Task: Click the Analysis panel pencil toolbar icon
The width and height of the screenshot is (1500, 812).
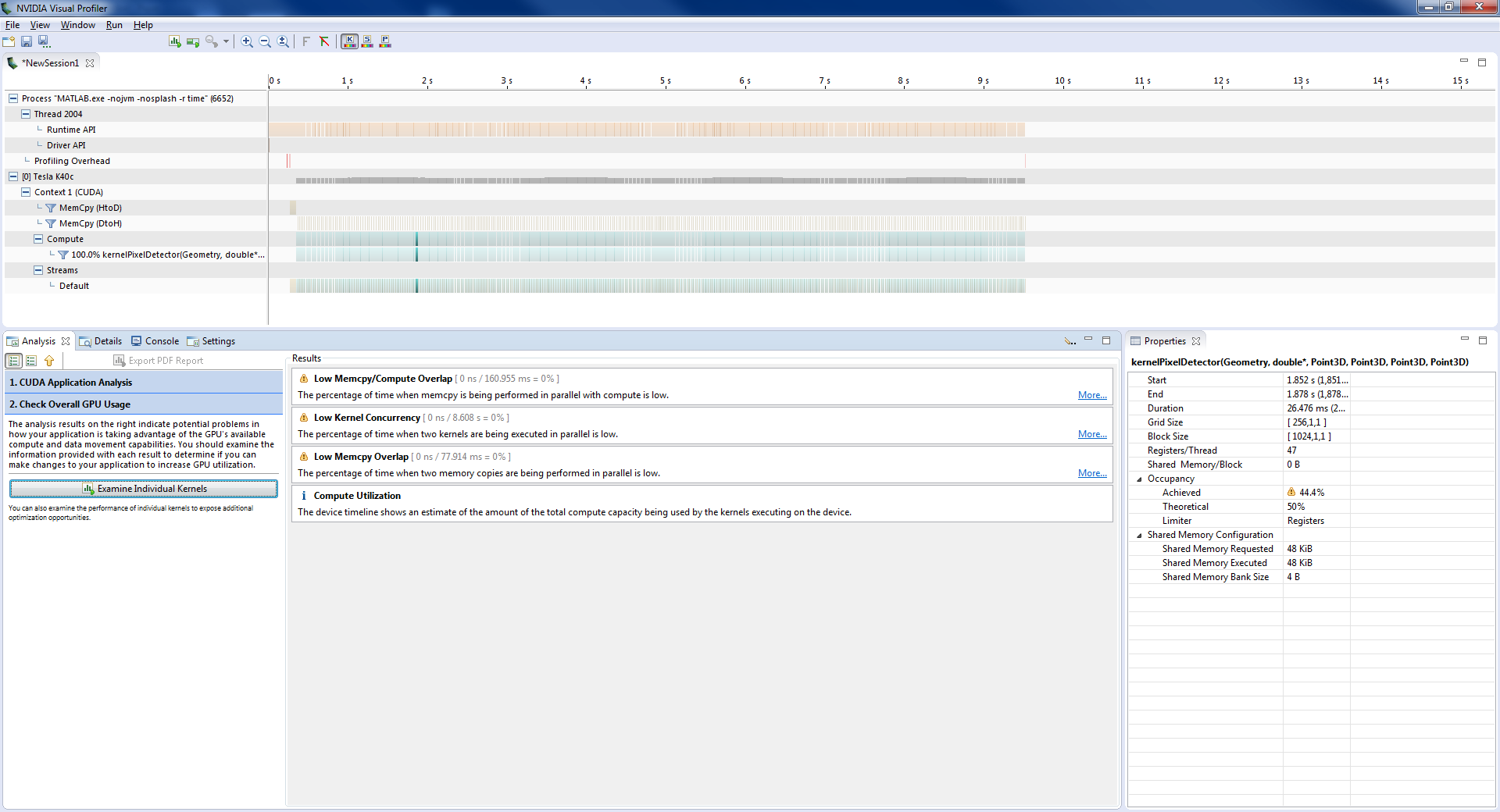Action: tap(1070, 340)
